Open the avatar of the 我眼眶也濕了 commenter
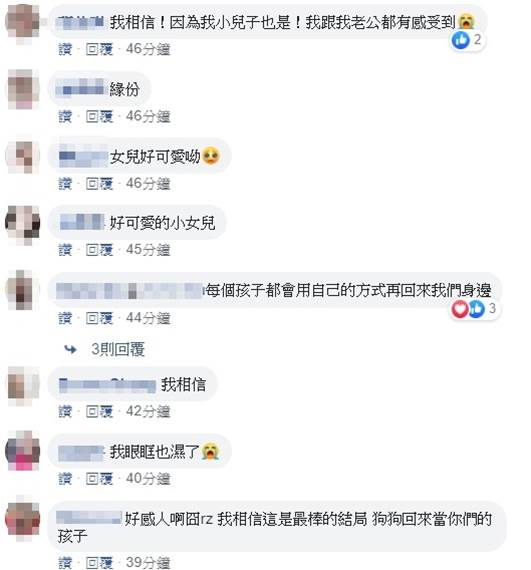This screenshot has width=531, height=570. tap(23, 451)
